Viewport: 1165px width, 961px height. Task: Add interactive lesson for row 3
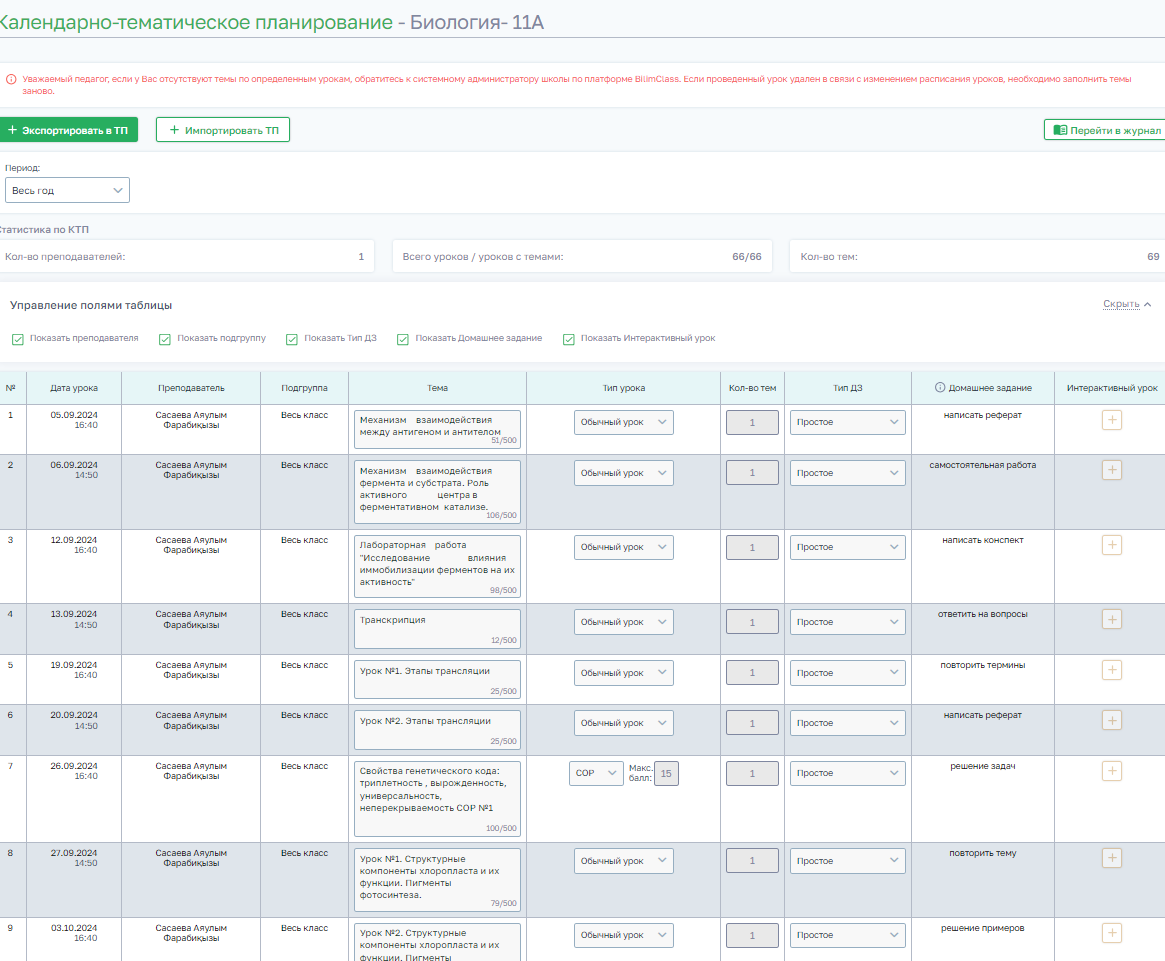point(1111,545)
